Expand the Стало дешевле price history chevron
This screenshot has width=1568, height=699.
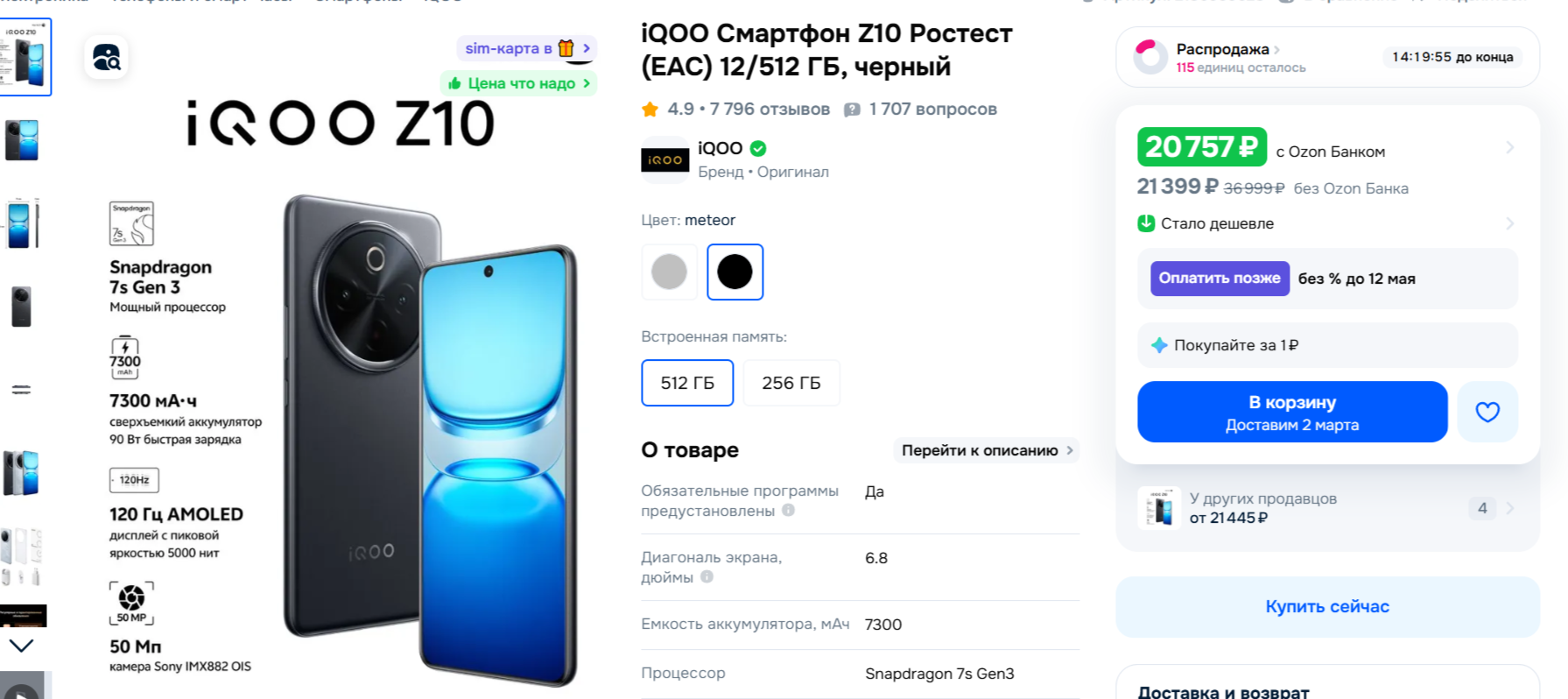pos(1510,223)
